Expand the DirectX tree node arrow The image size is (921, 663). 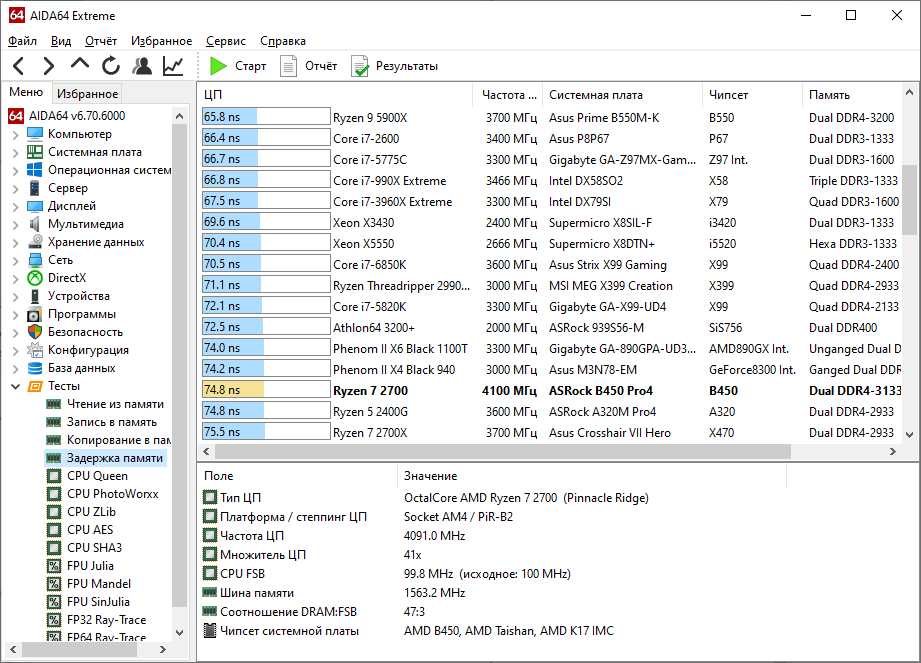tap(16, 278)
